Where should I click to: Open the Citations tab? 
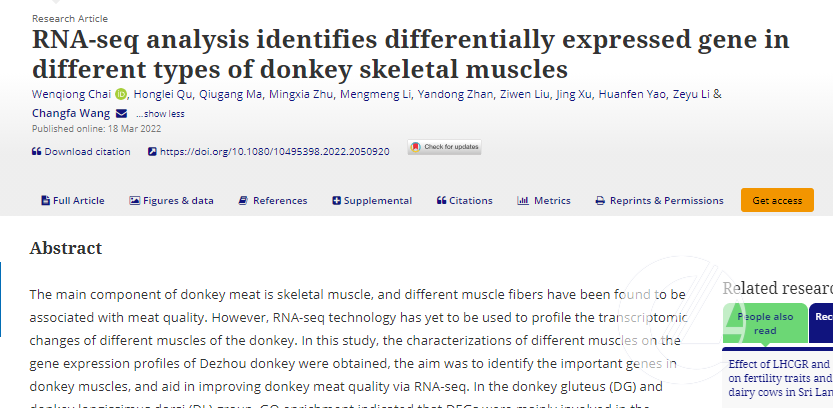(x=465, y=201)
